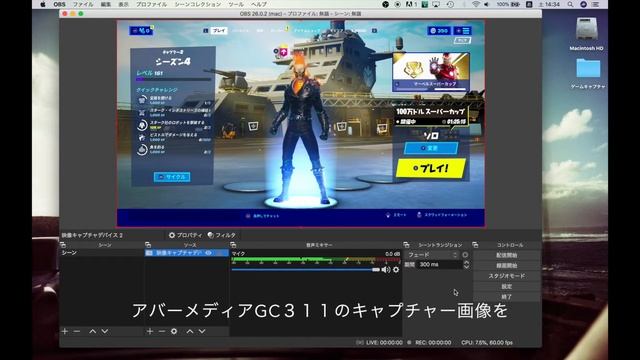Open Notification Center from the menu bar
640x360 pixels.
596,4
